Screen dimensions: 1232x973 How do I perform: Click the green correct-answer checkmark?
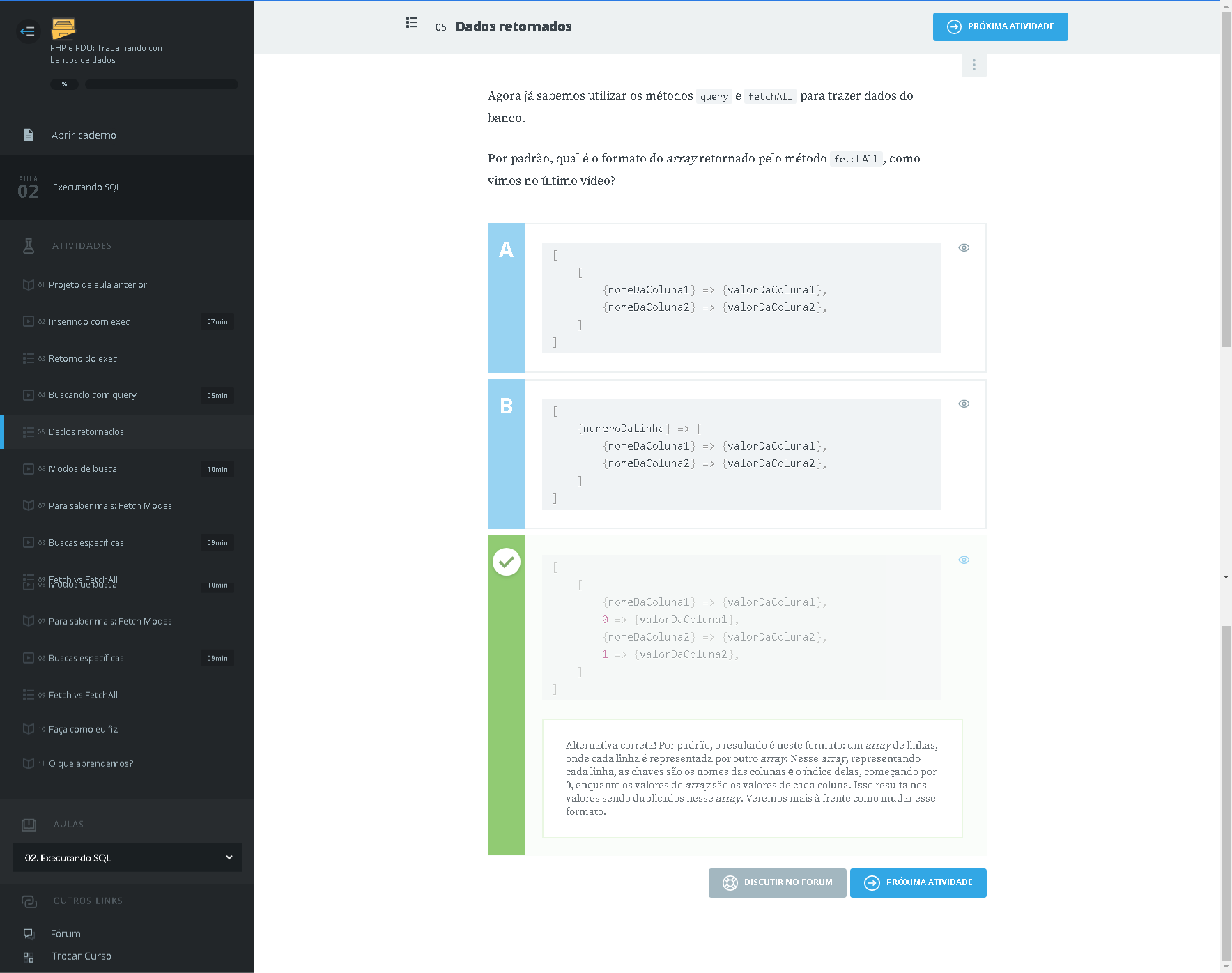507,562
